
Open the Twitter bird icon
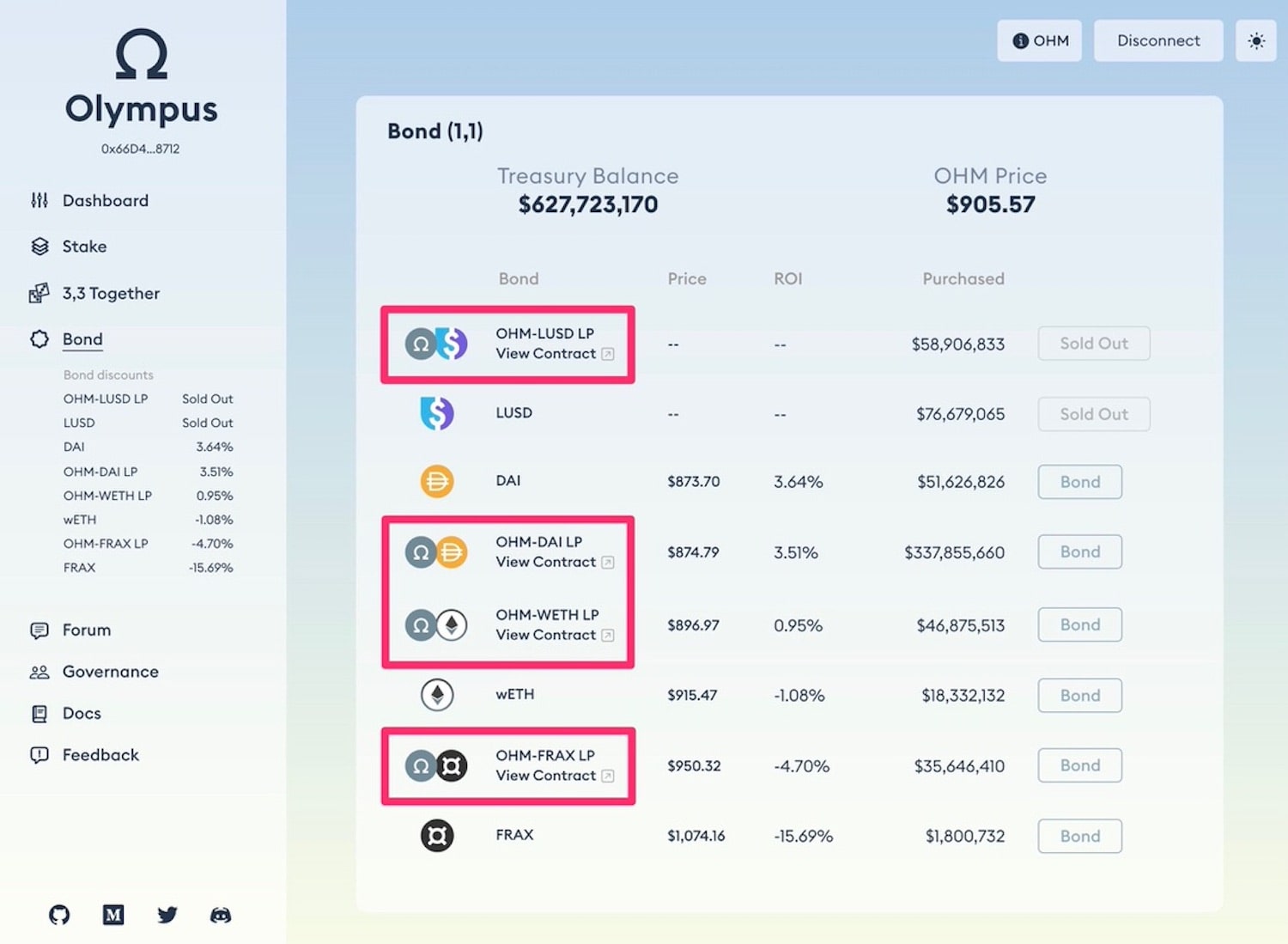167,915
